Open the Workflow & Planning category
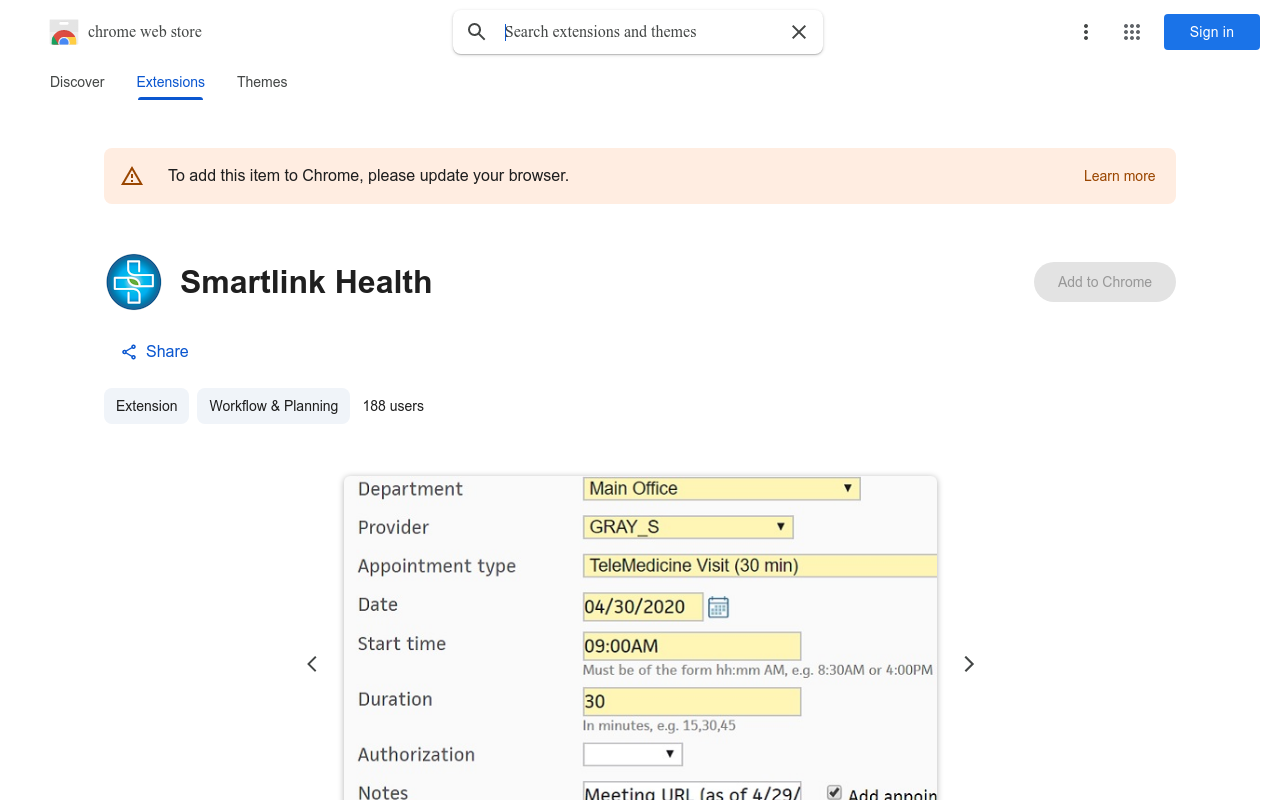Viewport: 1280px width, 800px height. click(x=273, y=406)
